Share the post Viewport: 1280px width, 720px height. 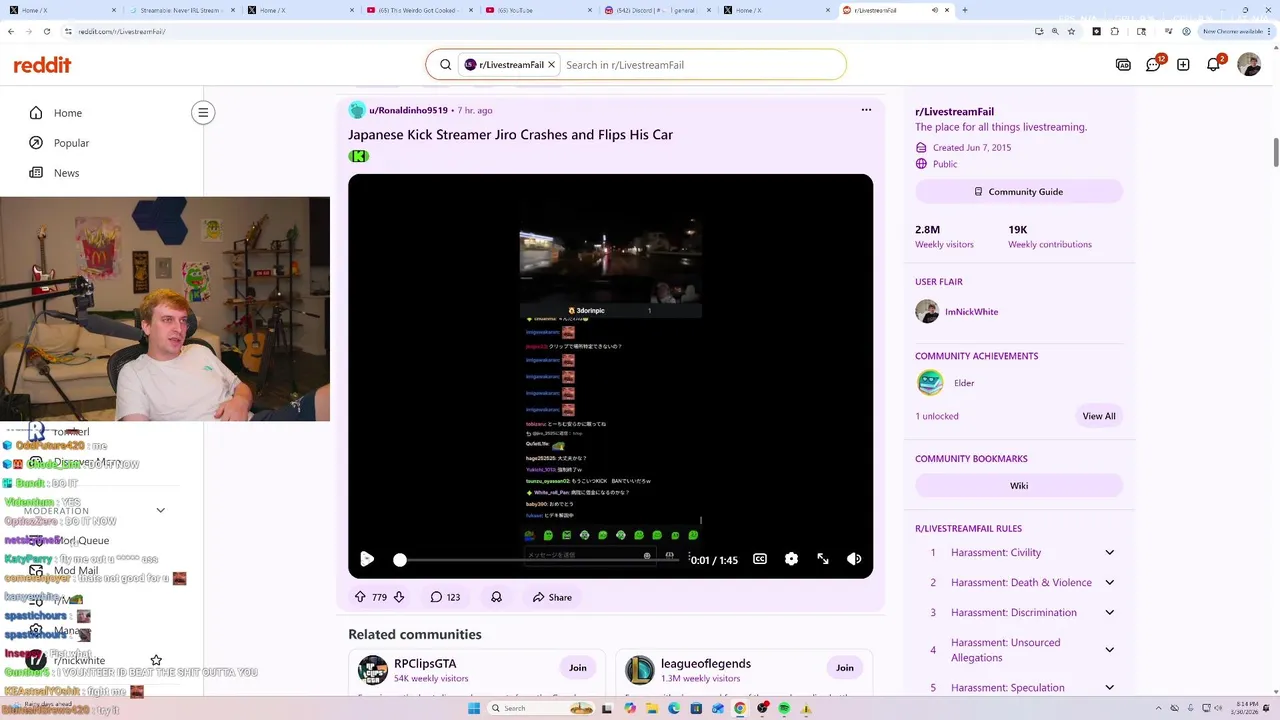click(552, 597)
